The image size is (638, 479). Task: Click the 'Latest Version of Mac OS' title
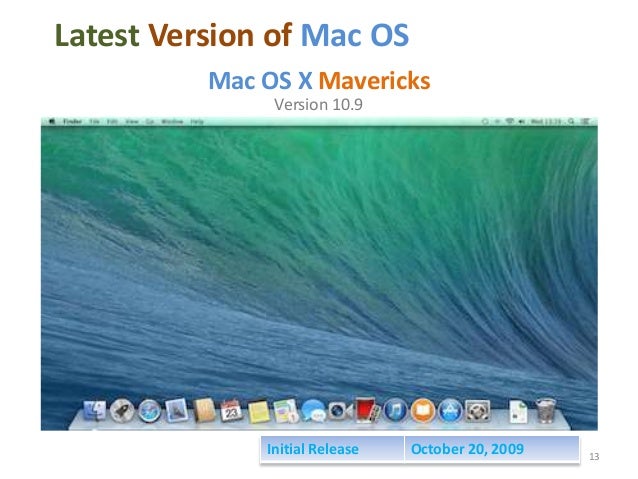(x=232, y=35)
